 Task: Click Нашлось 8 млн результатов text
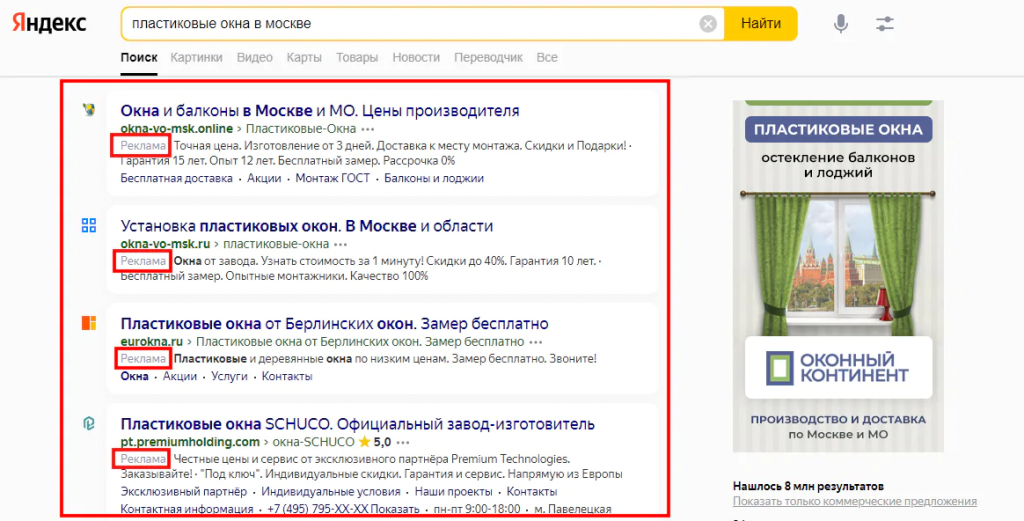click(x=808, y=486)
